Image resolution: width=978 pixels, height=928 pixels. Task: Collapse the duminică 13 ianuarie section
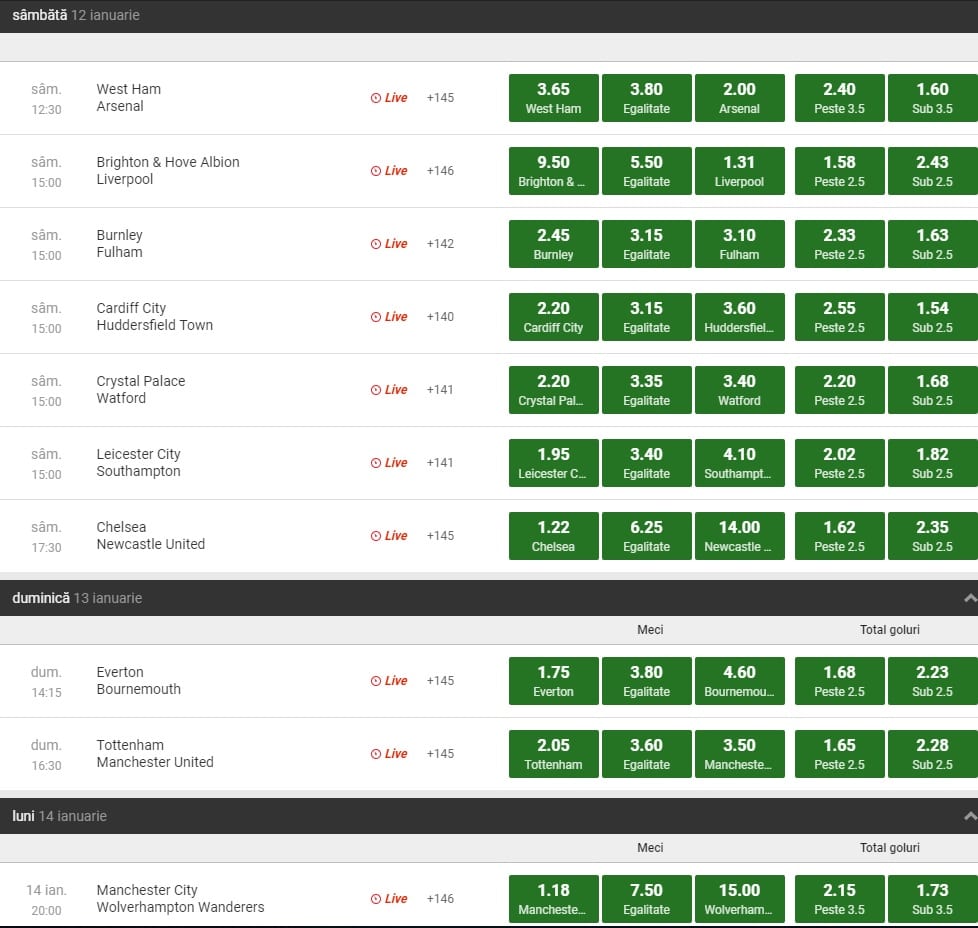pos(970,598)
